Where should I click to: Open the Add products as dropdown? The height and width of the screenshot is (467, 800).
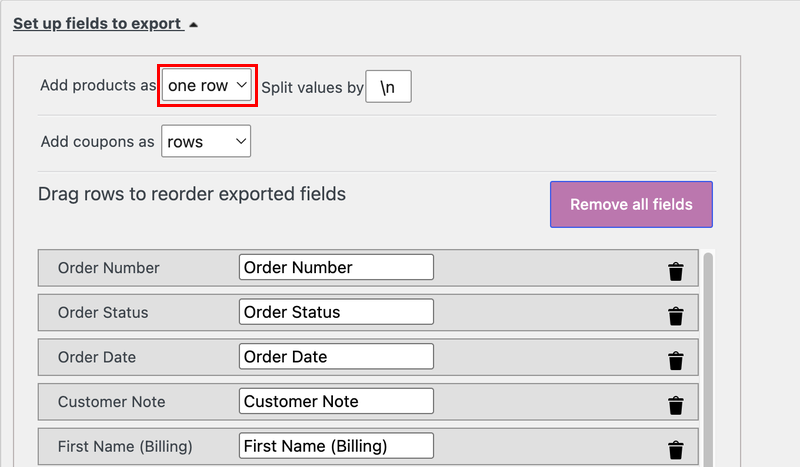(x=207, y=85)
